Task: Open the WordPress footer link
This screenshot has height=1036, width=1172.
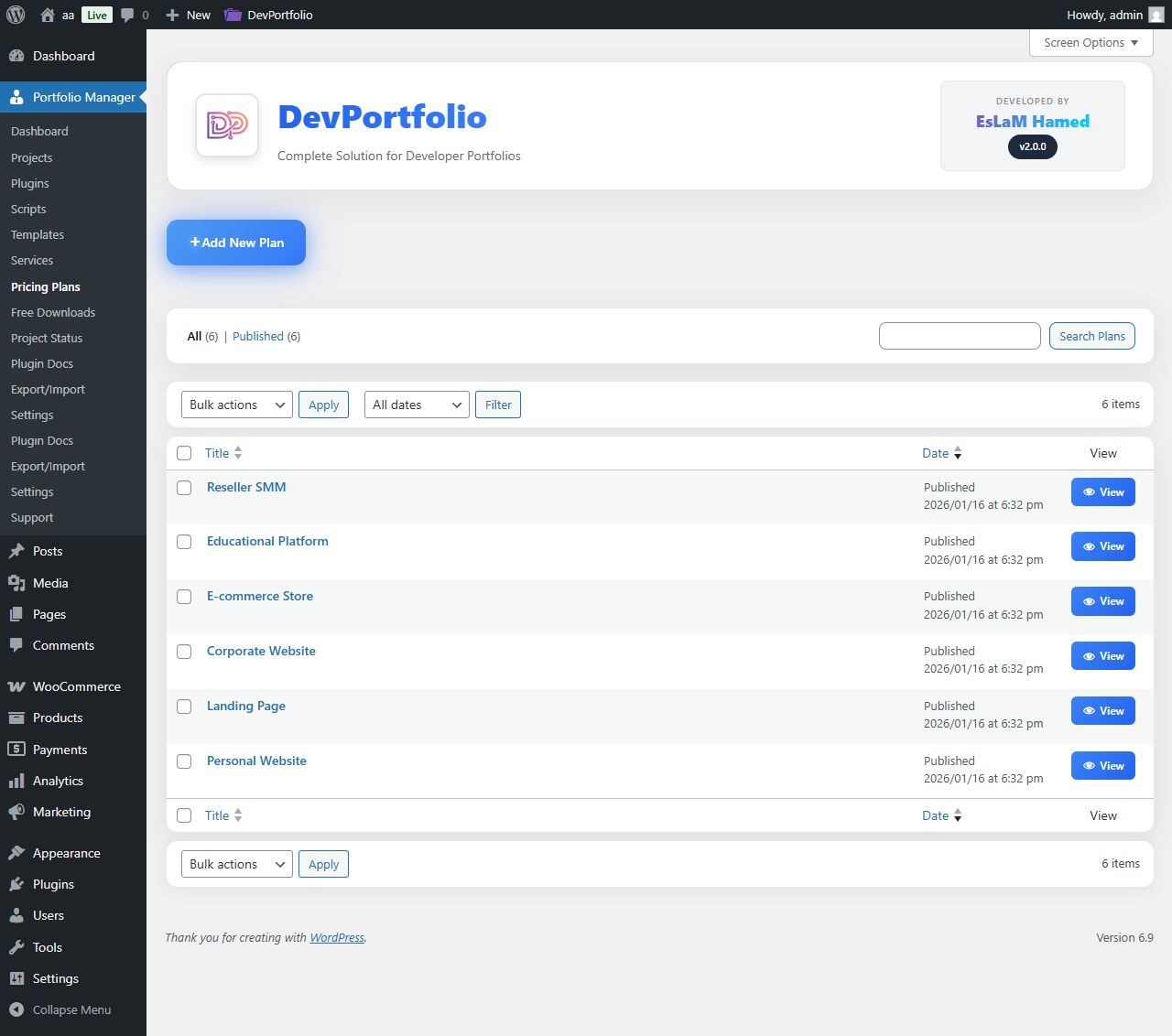Action: (337, 937)
